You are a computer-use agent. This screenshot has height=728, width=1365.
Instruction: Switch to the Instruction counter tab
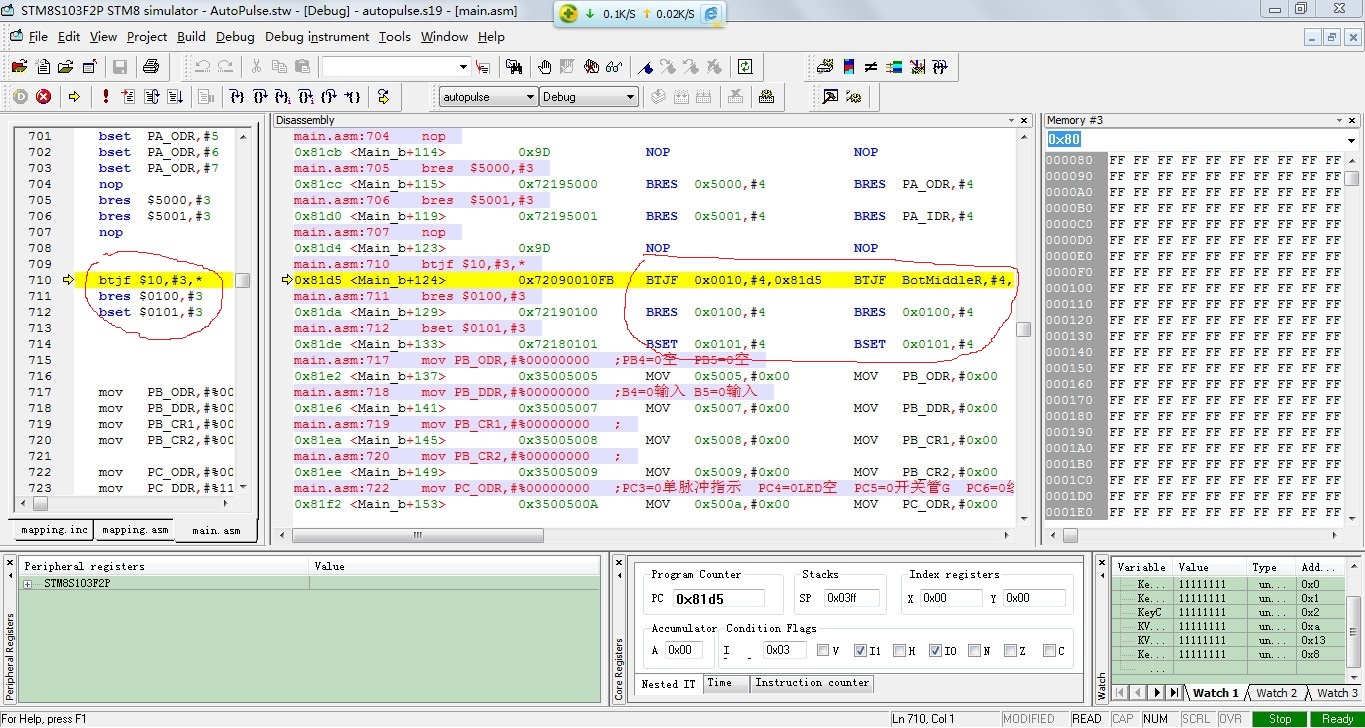[x=812, y=683]
